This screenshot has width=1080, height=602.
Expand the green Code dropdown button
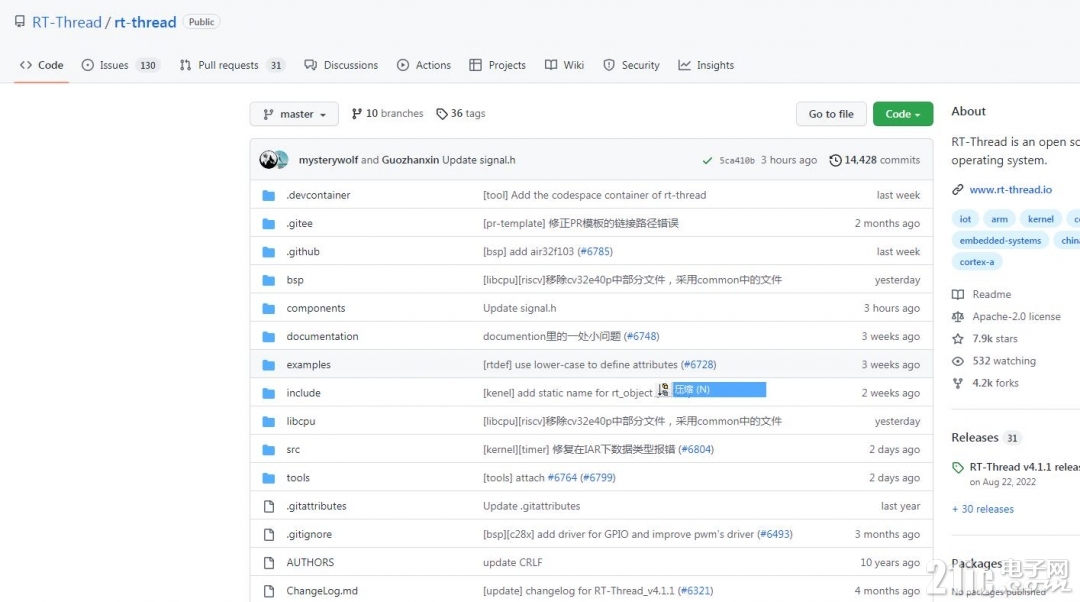click(902, 114)
